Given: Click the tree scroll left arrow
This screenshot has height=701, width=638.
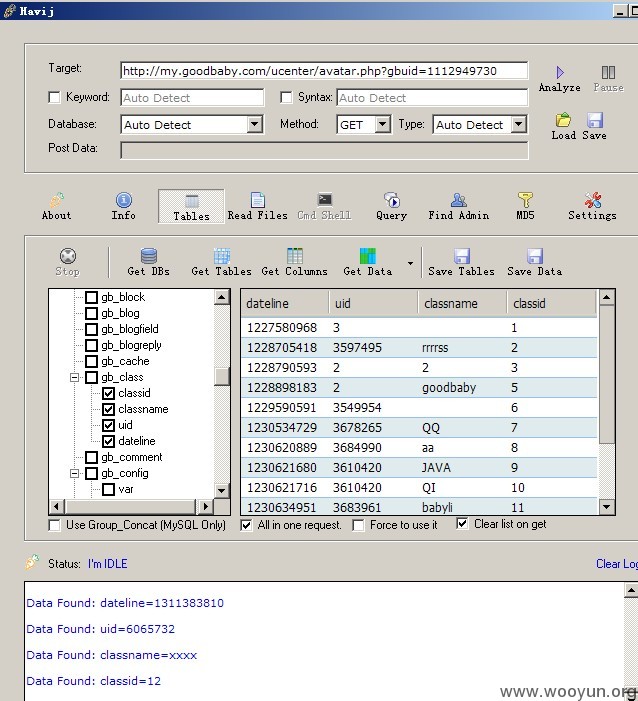Looking at the screenshot, I should point(57,507).
